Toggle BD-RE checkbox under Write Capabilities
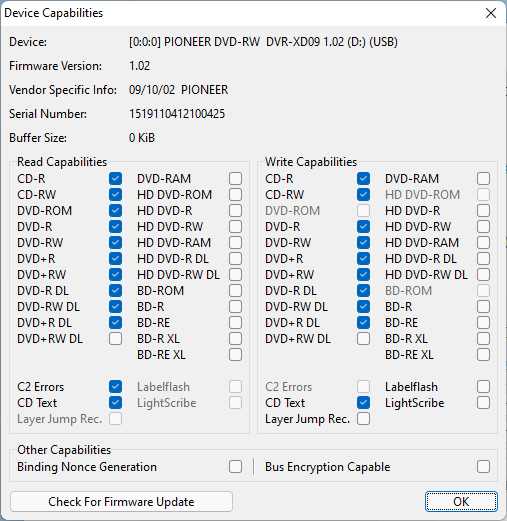 pos(483,323)
